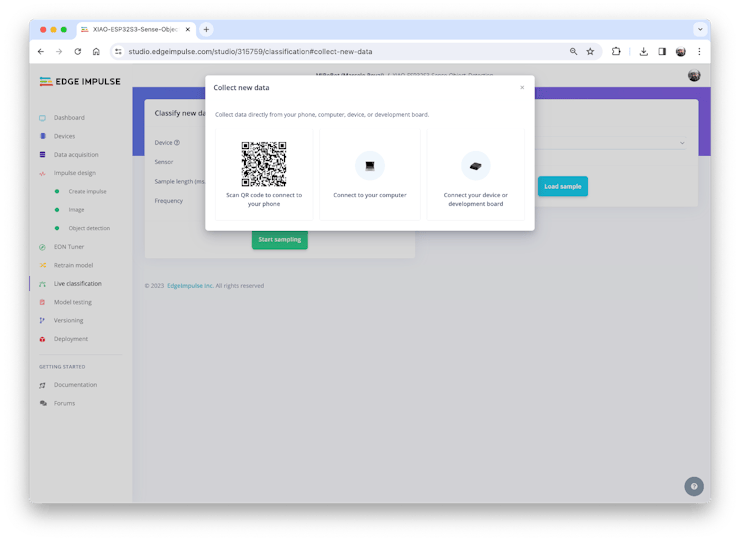Open Versioning page

[x=68, y=320]
